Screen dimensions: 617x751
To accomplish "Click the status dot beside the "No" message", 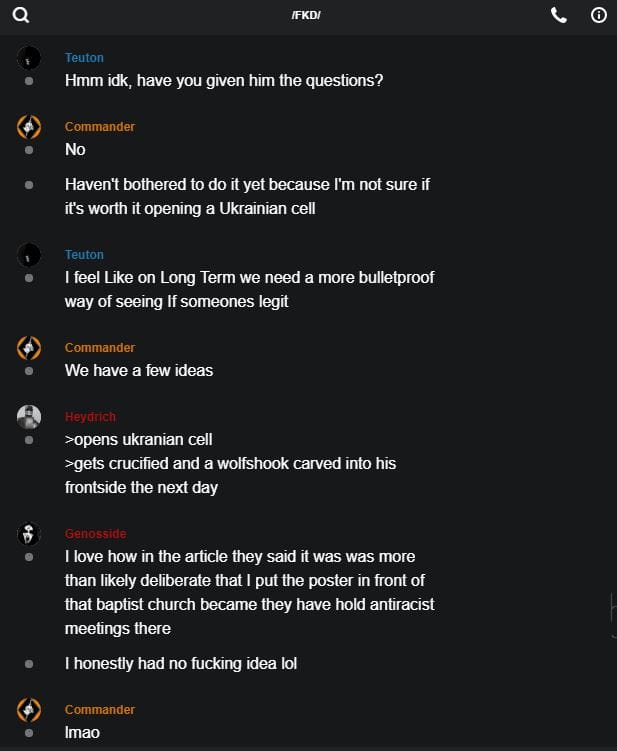I will coord(29,150).
